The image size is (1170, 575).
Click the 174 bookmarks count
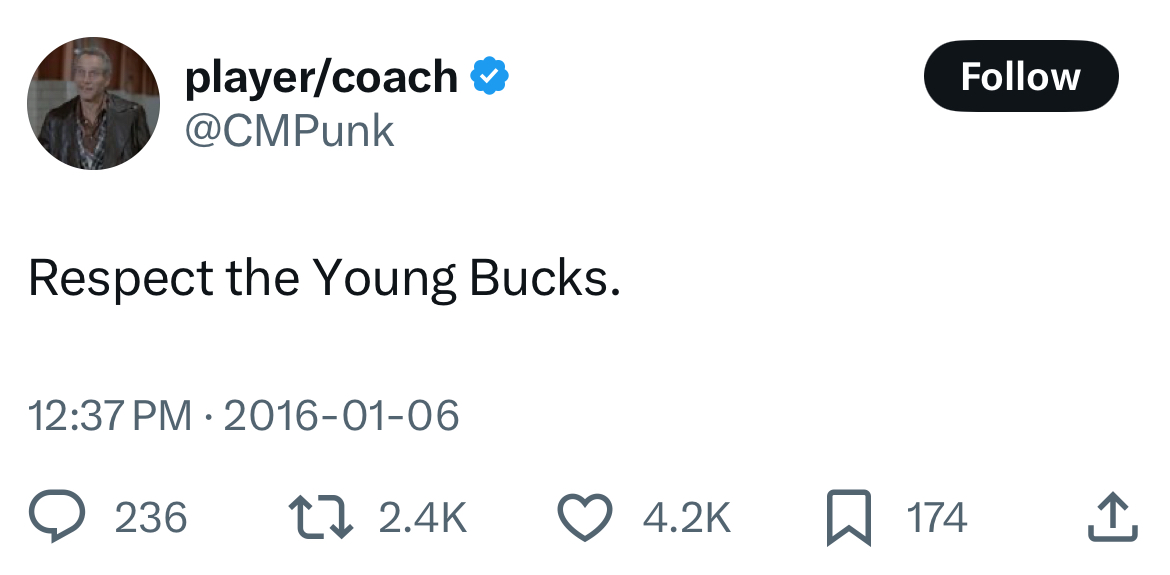937,518
